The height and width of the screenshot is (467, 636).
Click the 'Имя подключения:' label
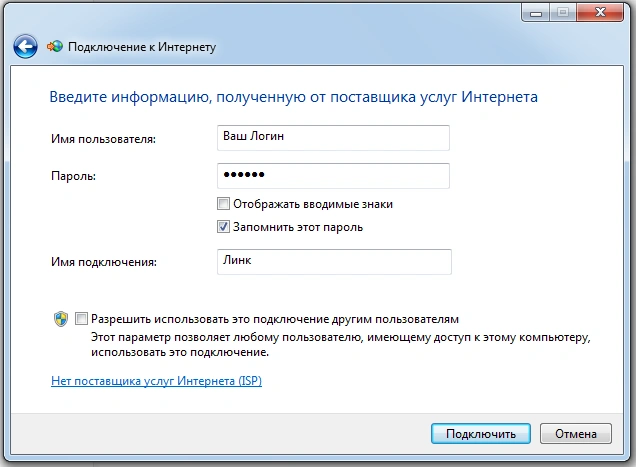click(x=104, y=262)
